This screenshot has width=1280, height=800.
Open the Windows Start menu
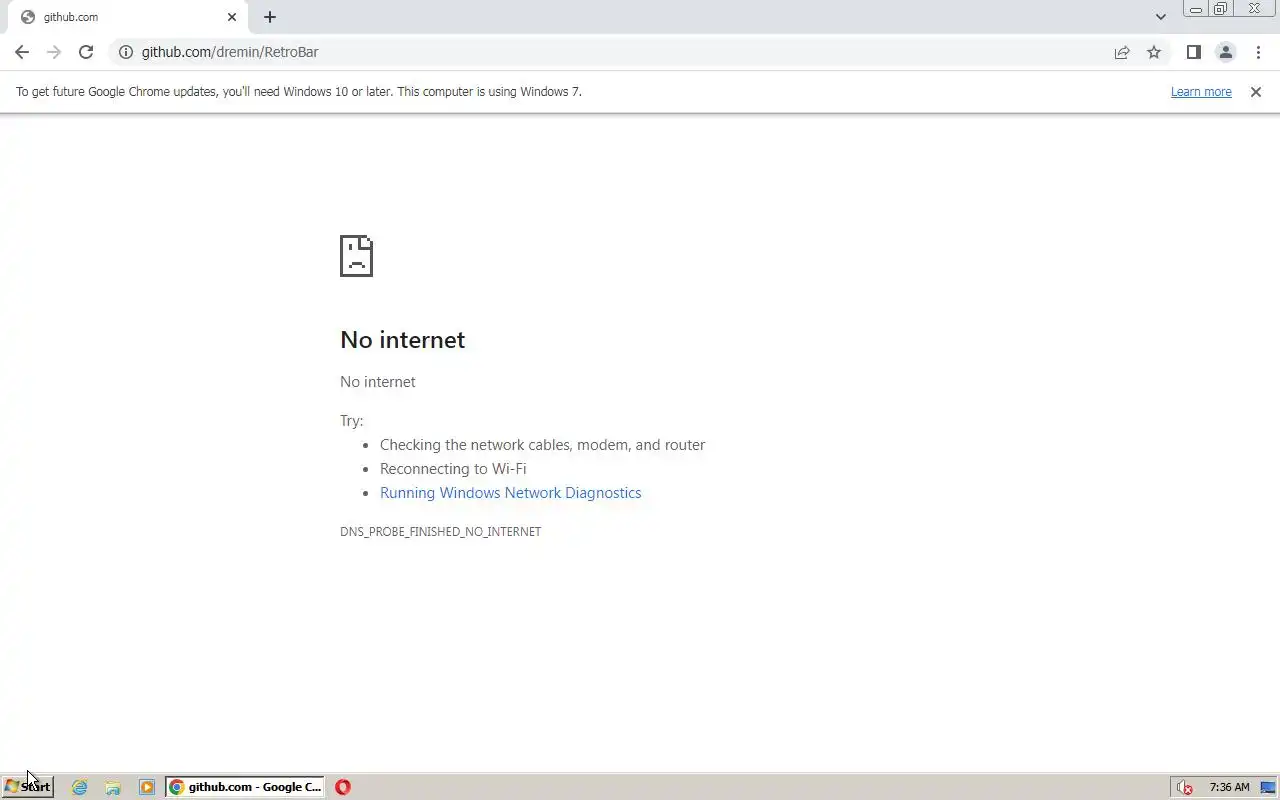(27, 787)
